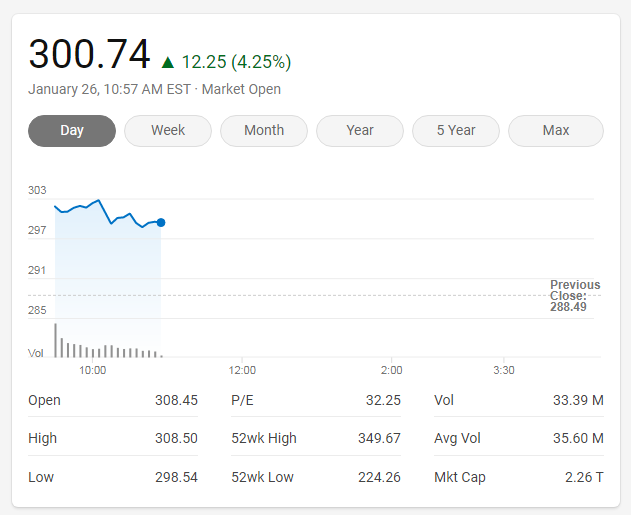Click the P/E ratio value 32.25
The width and height of the screenshot is (631, 515).
coord(383,400)
